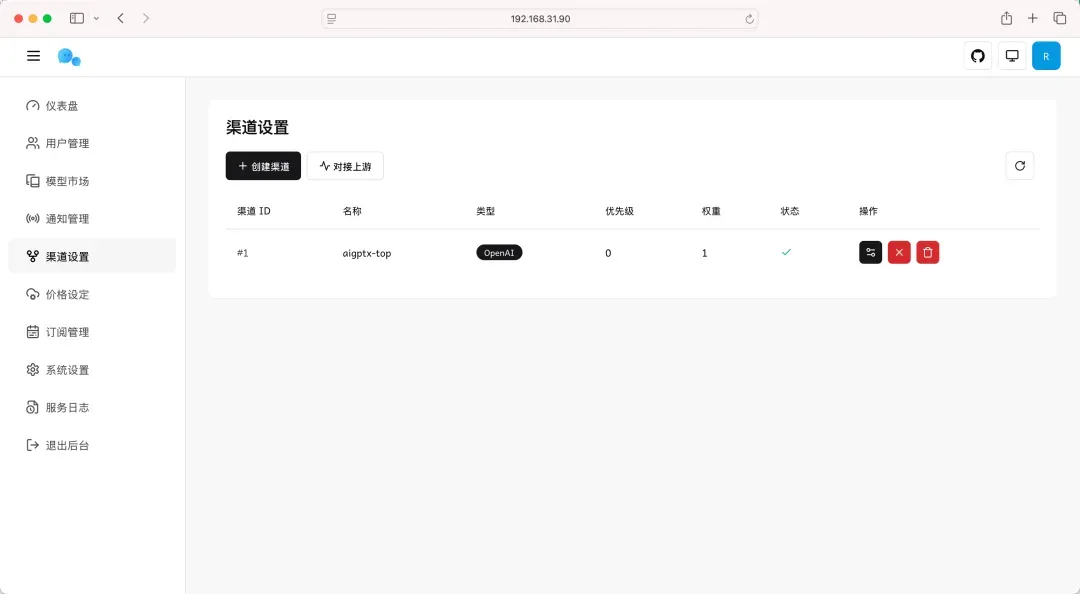The height and width of the screenshot is (594, 1080).
Task: Disable channel with red X button
Action: [x=899, y=253]
